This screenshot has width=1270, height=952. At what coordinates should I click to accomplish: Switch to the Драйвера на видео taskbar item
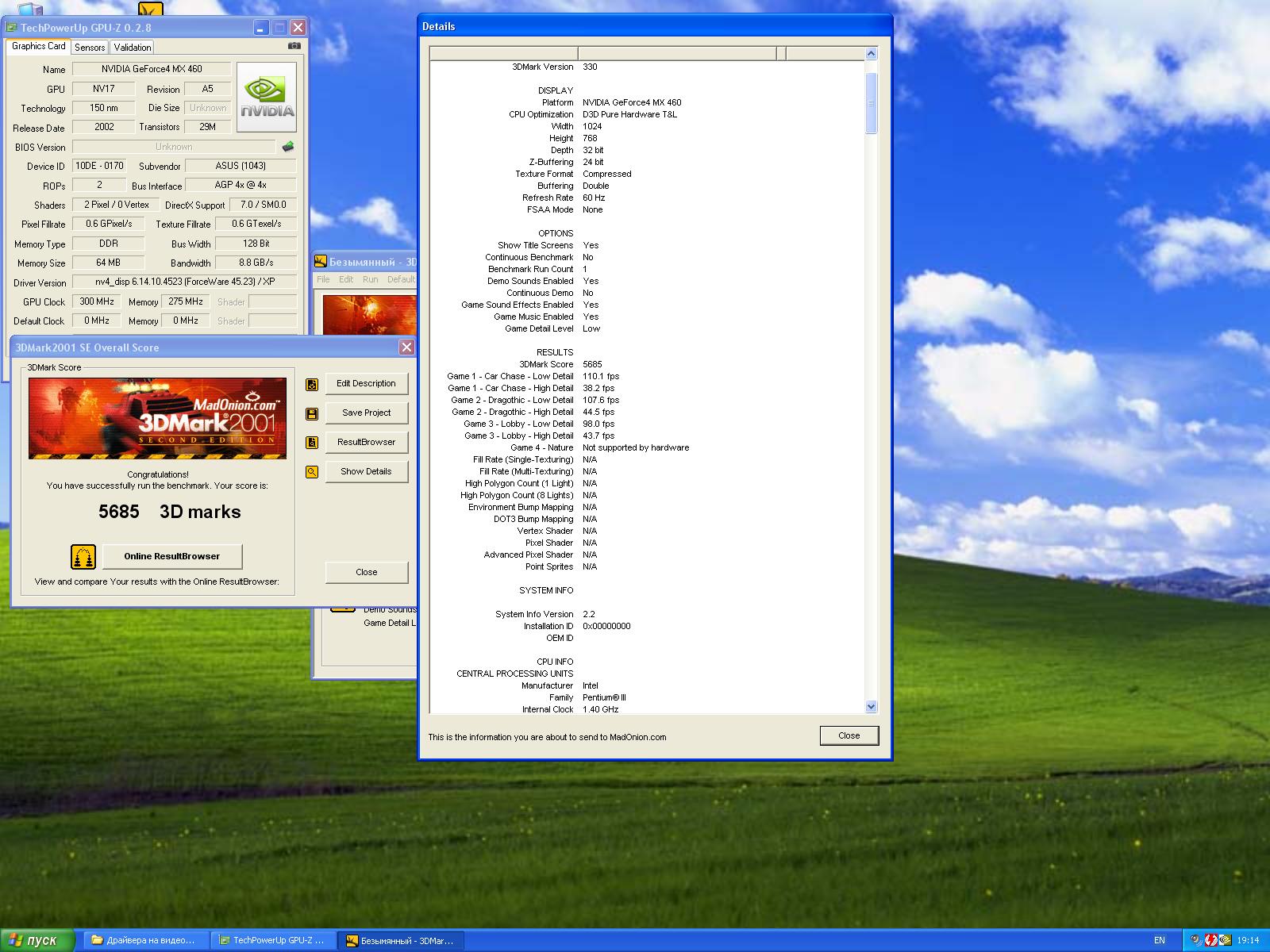click(146, 940)
